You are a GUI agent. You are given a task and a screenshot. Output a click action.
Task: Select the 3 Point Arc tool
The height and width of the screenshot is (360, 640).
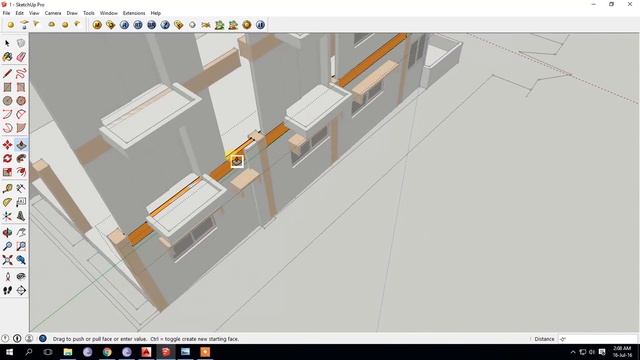(x=7, y=128)
